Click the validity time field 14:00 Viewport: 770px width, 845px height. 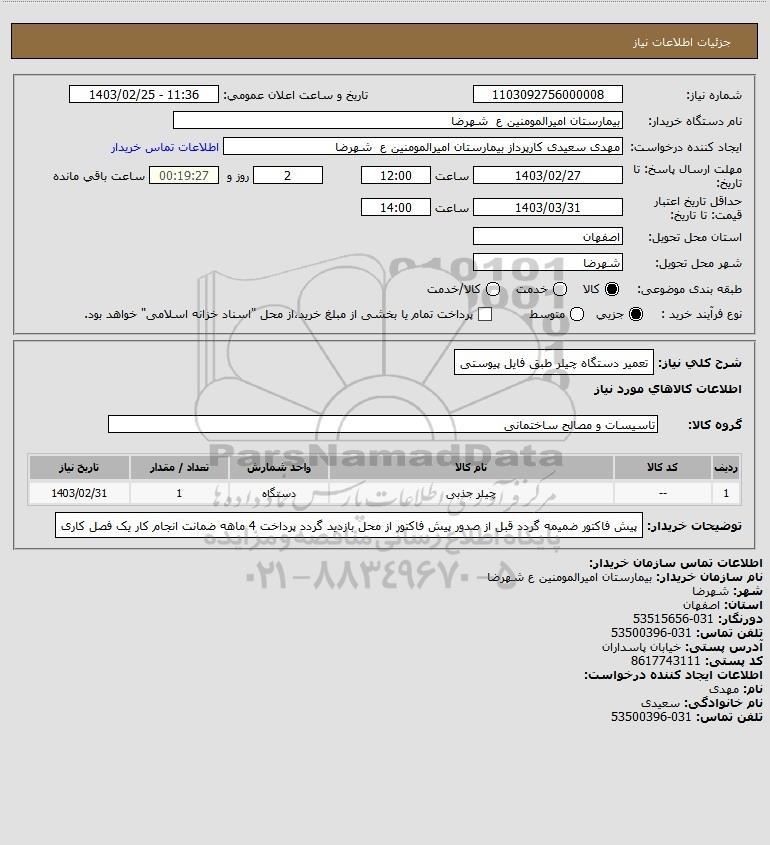(x=396, y=207)
